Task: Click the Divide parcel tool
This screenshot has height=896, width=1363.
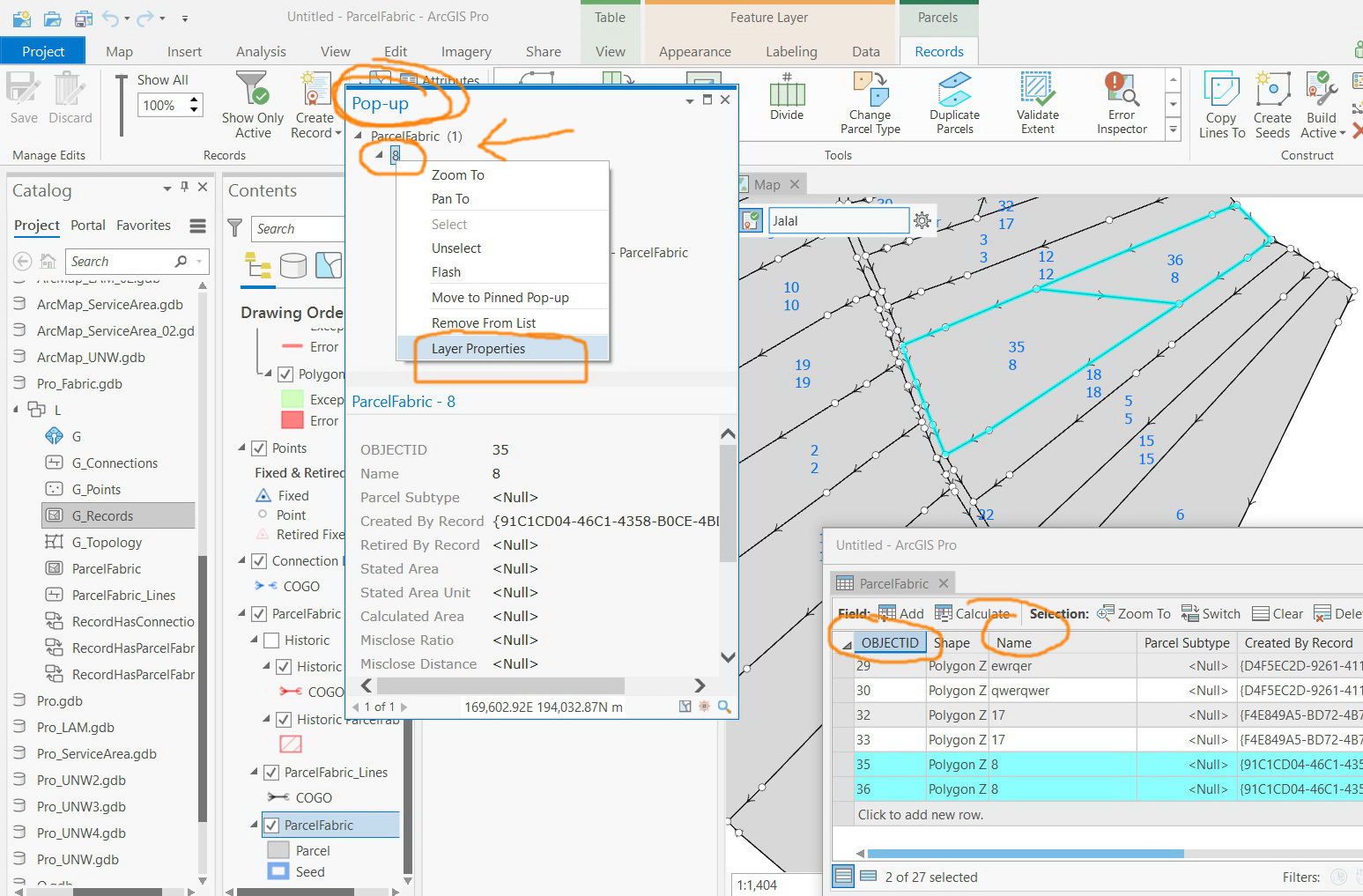Action: tap(787, 90)
